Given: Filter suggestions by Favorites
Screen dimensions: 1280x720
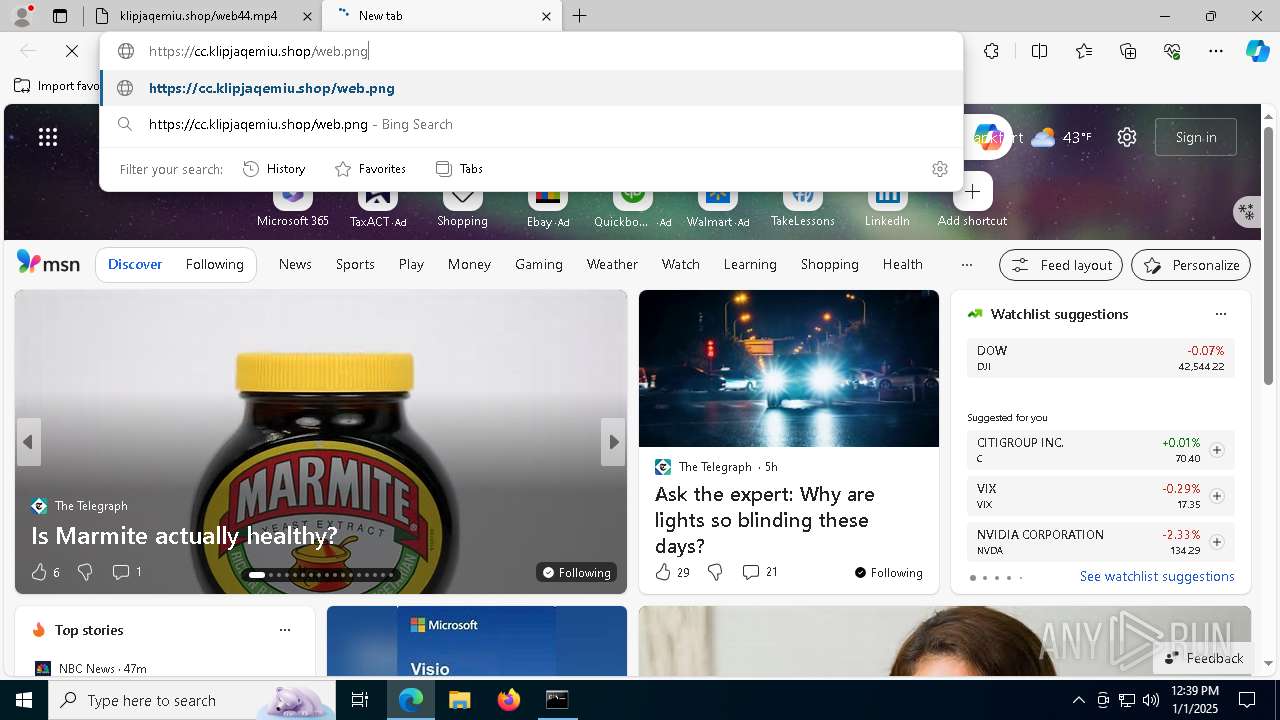Looking at the screenshot, I should pyautogui.click(x=370, y=169).
